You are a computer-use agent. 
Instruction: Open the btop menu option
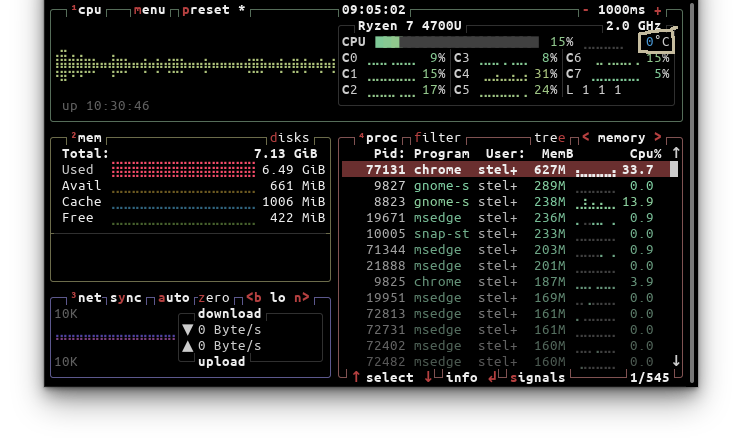[x=150, y=10]
